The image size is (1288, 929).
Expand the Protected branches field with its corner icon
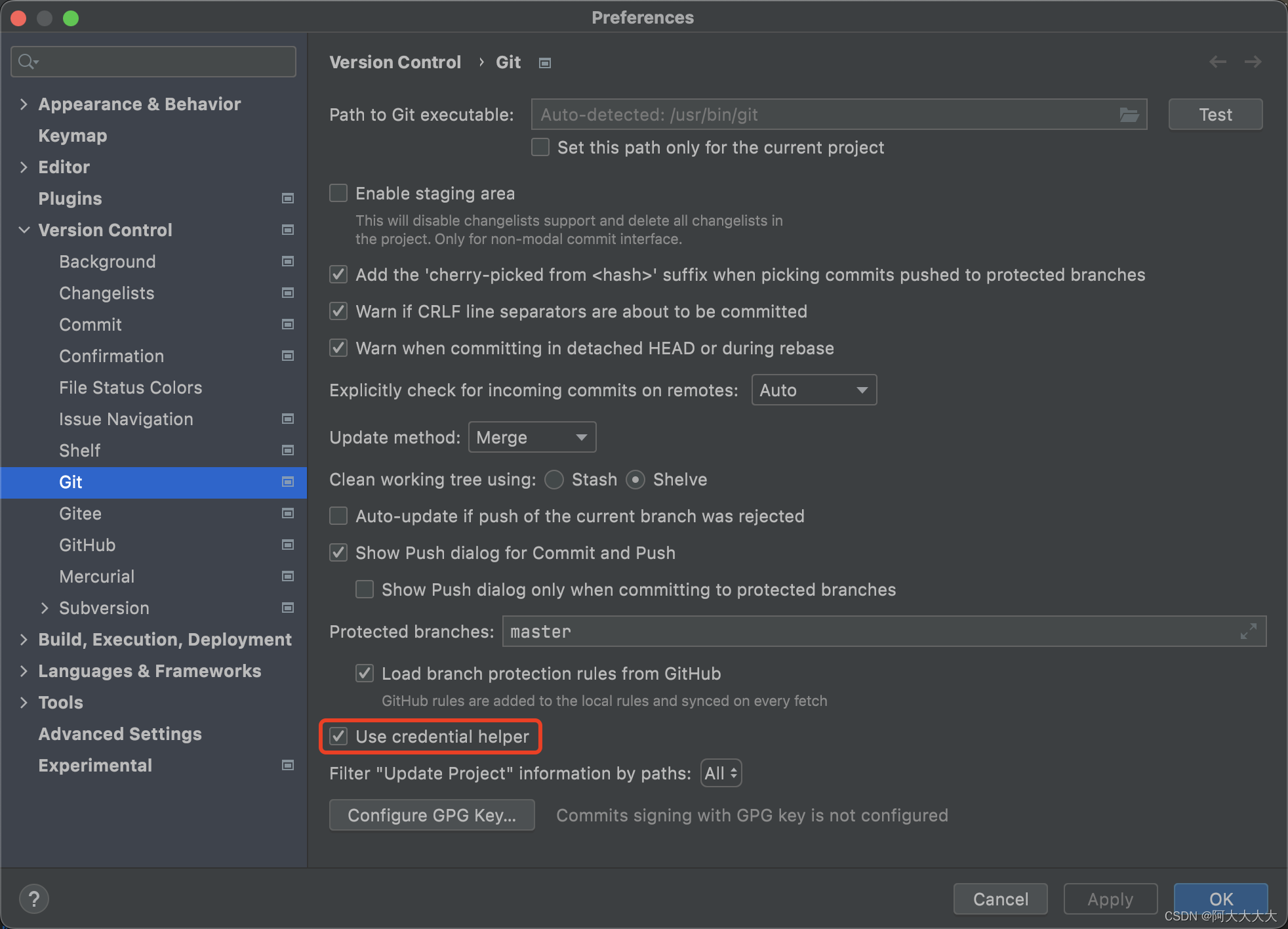coord(1248,631)
